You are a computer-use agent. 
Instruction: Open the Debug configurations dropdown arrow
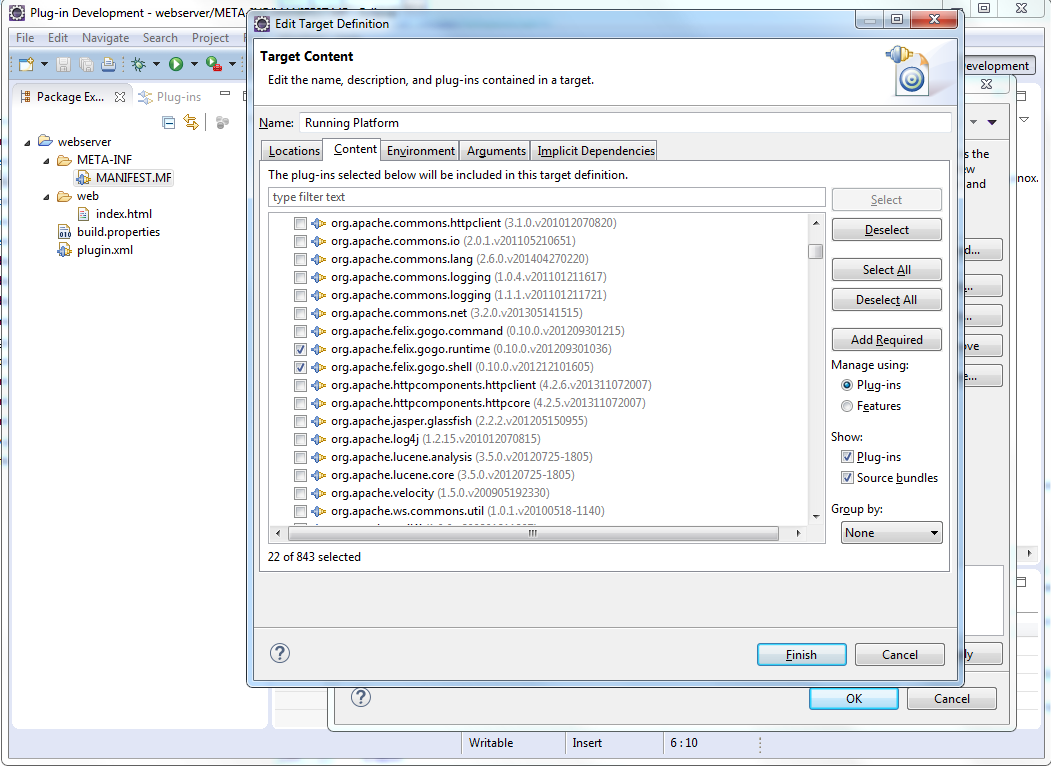(156, 64)
